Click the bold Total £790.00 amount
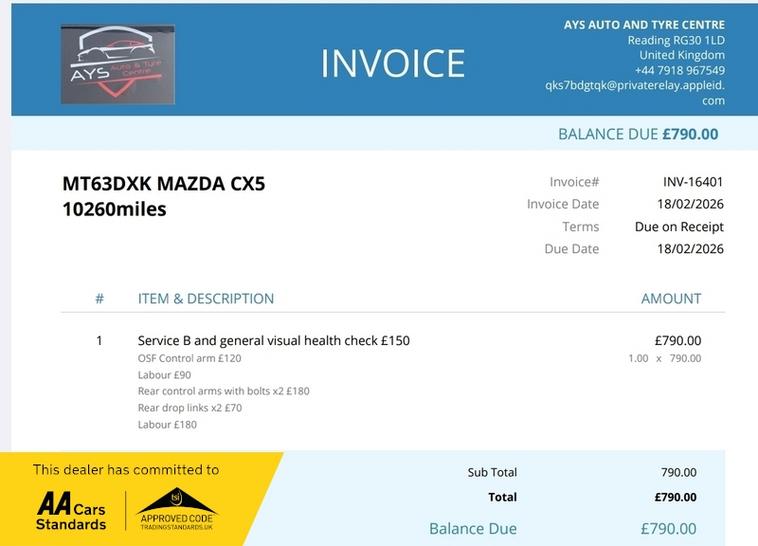Screen dimensions: 758x546 click(677, 497)
